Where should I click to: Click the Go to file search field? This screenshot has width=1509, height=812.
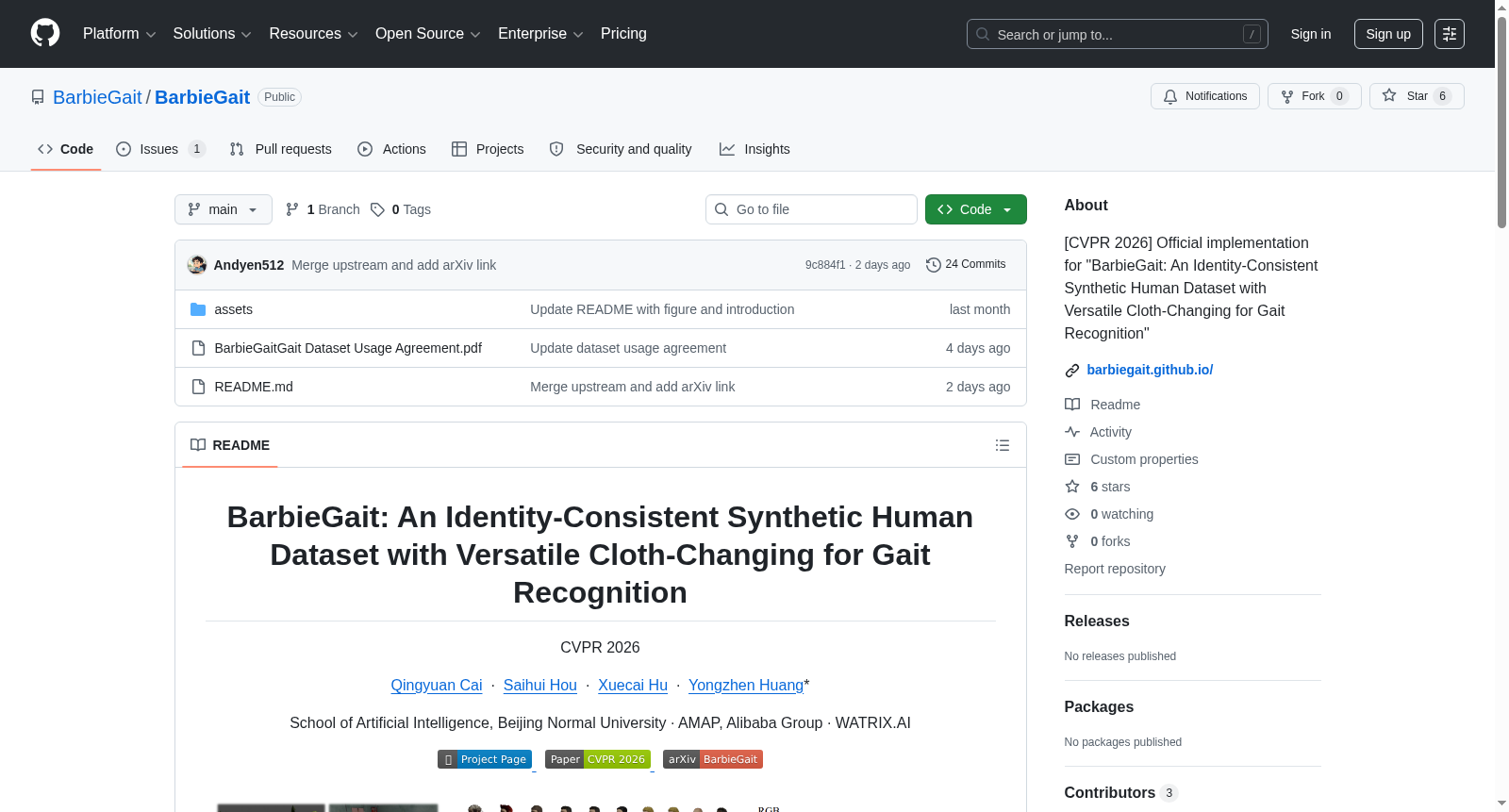[x=811, y=209]
